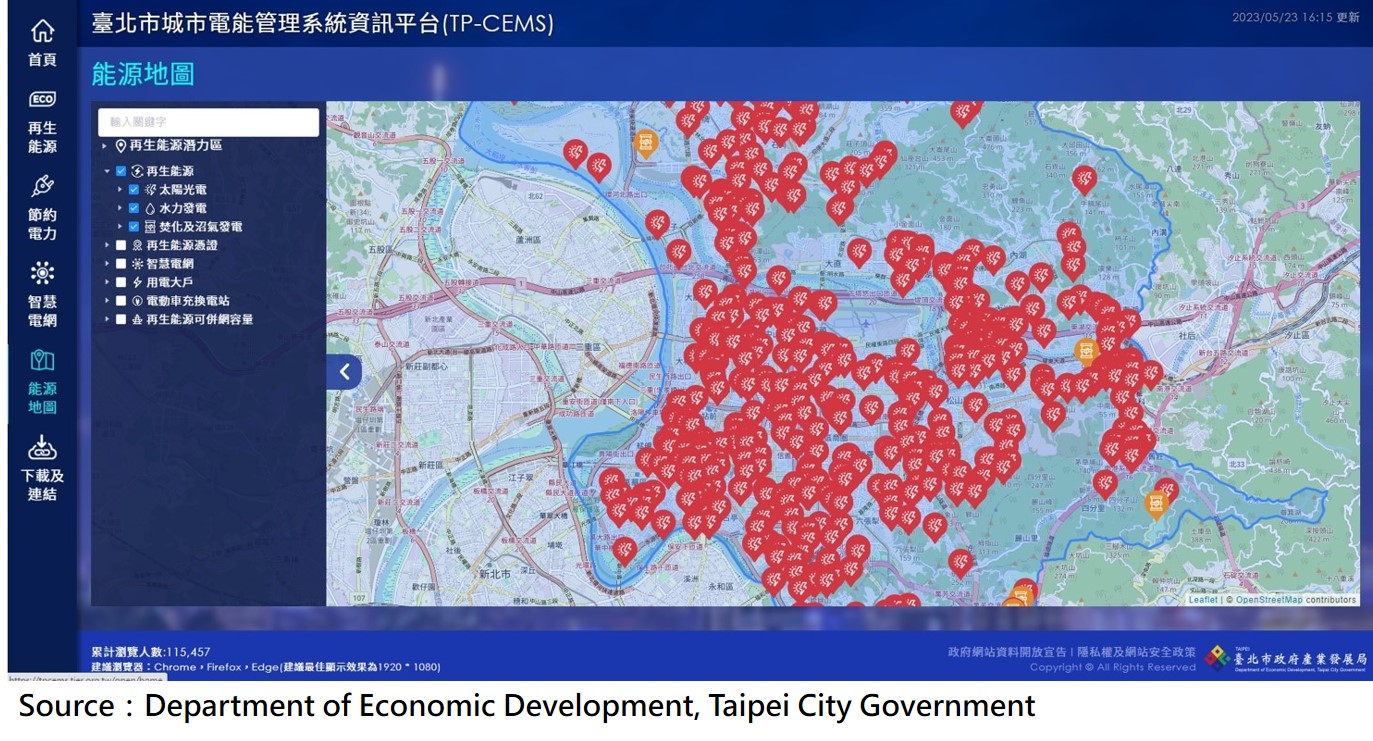
Task: Click the 新北市 label on the map
Action: (495, 575)
